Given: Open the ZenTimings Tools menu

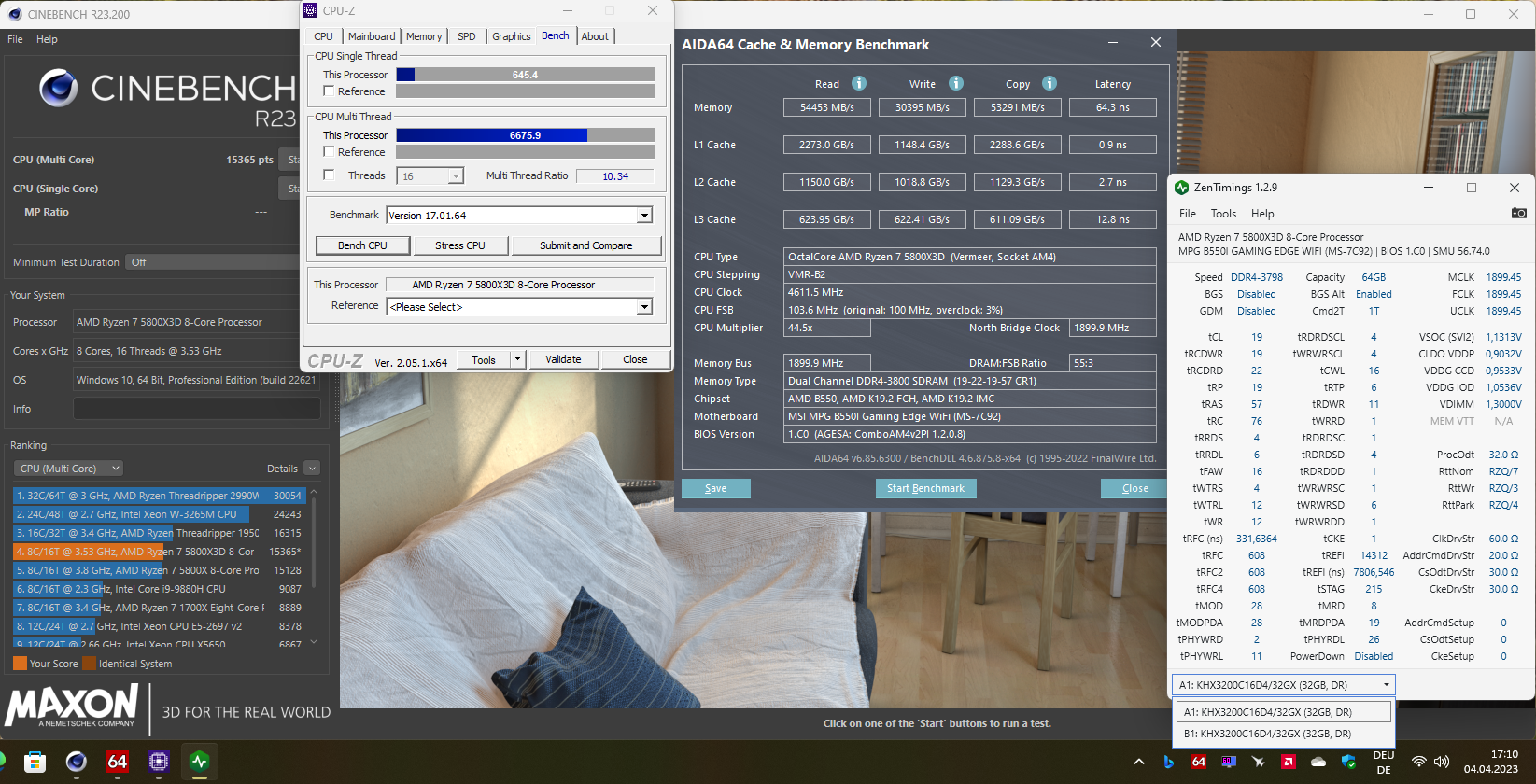Looking at the screenshot, I should pos(1223,214).
